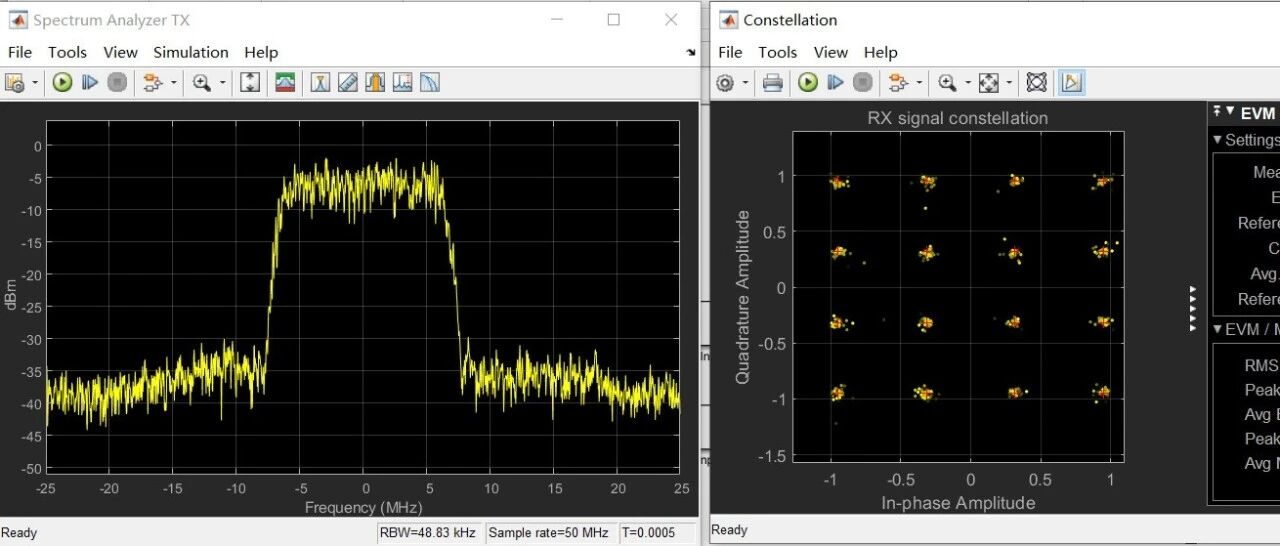Collapse the Settings section in EVM panel

1218,140
